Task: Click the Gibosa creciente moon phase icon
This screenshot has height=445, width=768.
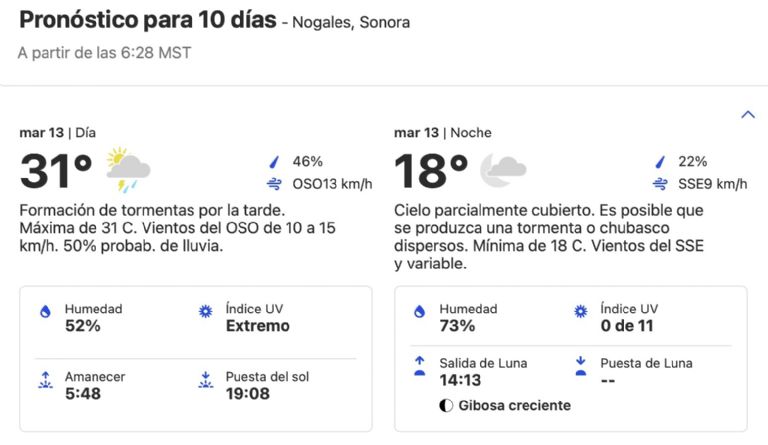Action: coord(446,405)
